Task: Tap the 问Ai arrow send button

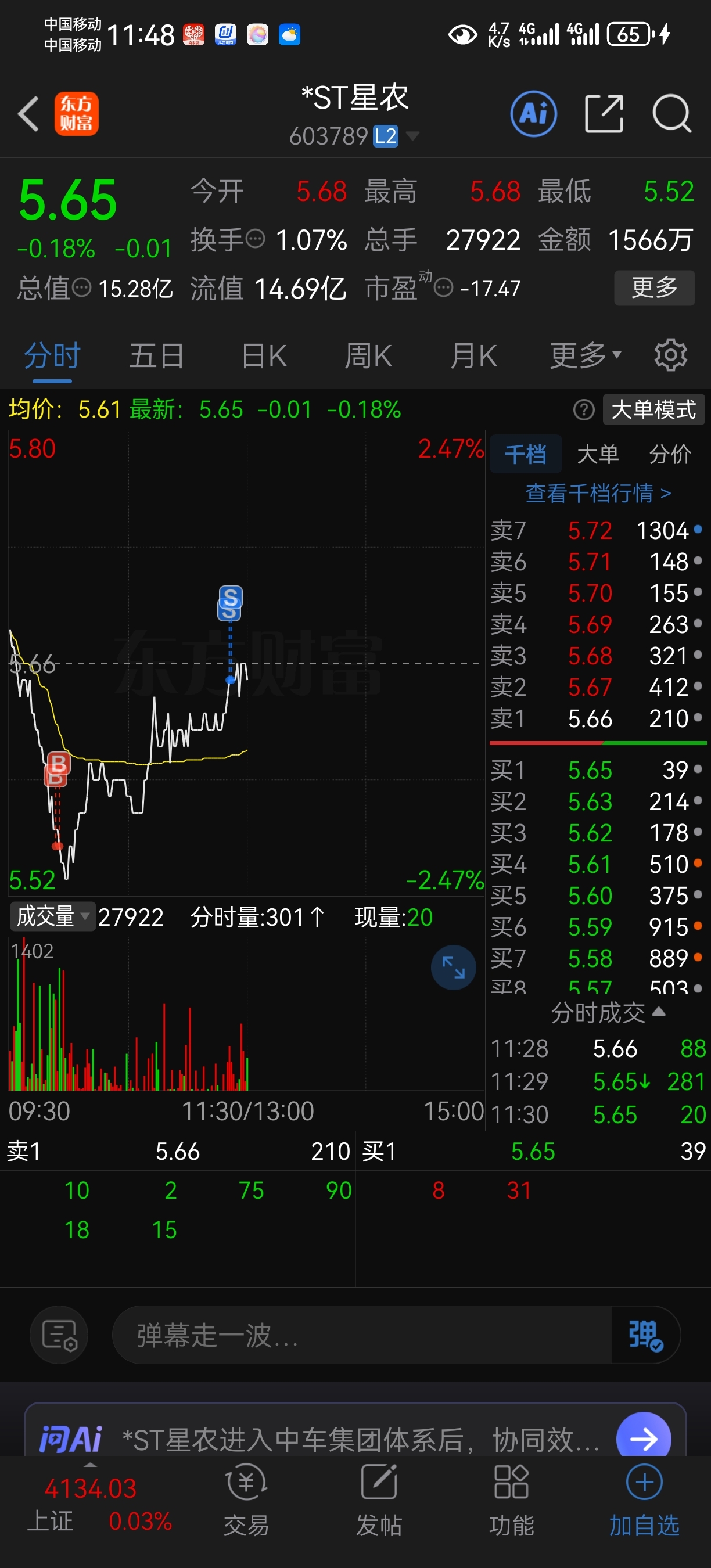Action: click(x=644, y=1438)
